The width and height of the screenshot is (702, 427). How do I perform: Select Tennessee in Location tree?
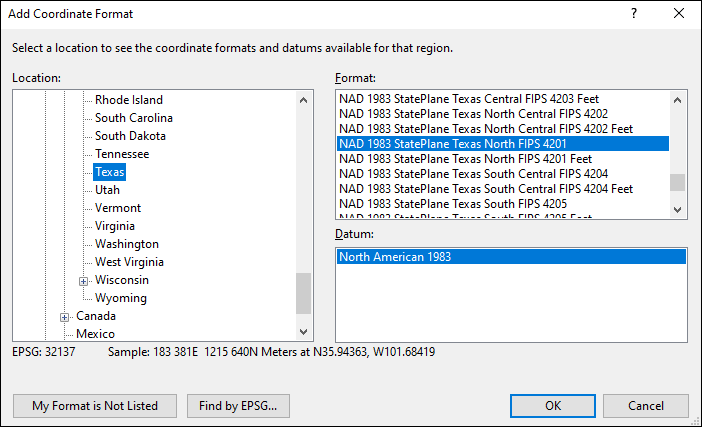[x=122, y=154]
